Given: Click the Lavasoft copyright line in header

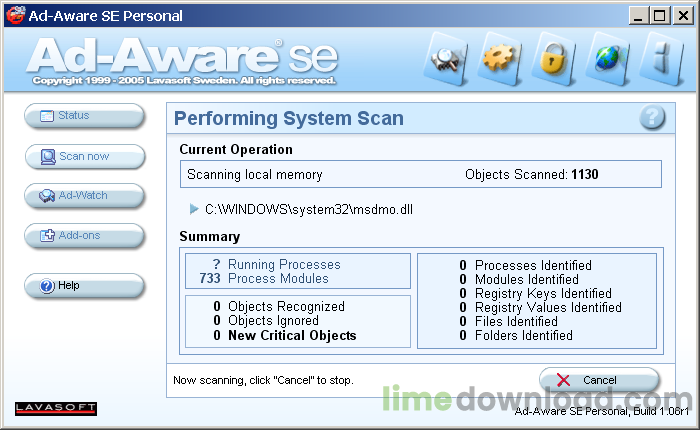Looking at the screenshot, I should (184, 80).
